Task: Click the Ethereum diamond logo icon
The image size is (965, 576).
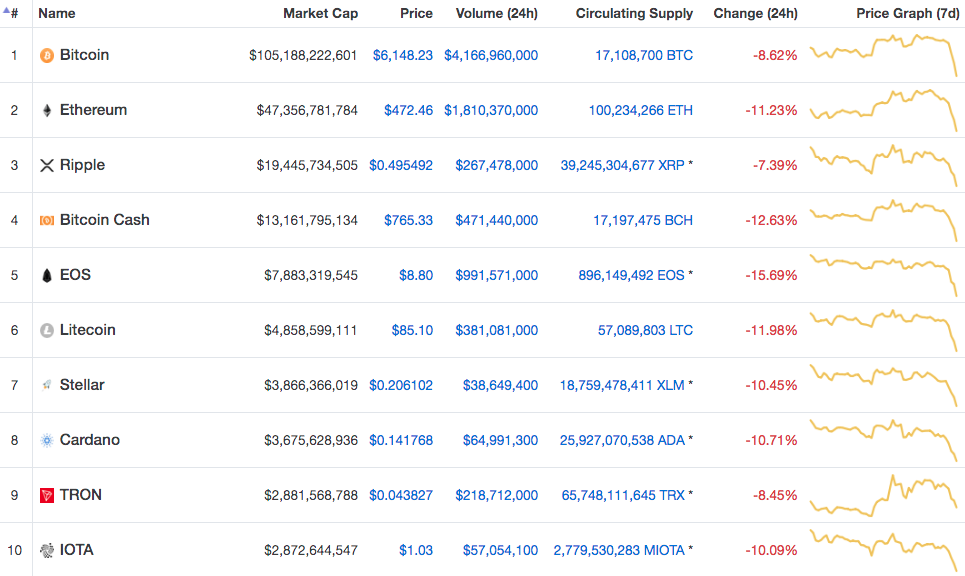Action: point(46,111)
